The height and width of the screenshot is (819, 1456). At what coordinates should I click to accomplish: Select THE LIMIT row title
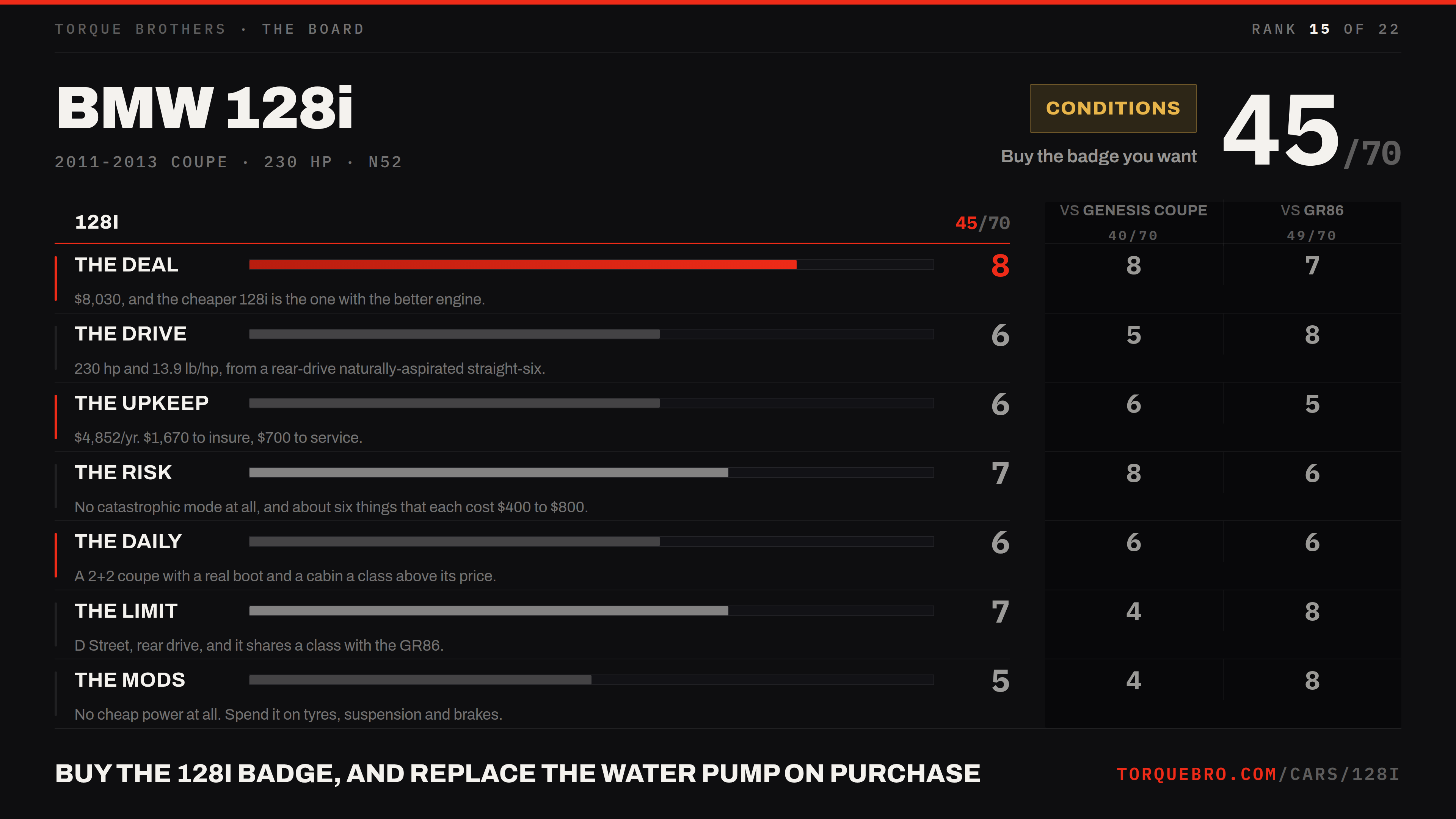(x=126, y=611)
